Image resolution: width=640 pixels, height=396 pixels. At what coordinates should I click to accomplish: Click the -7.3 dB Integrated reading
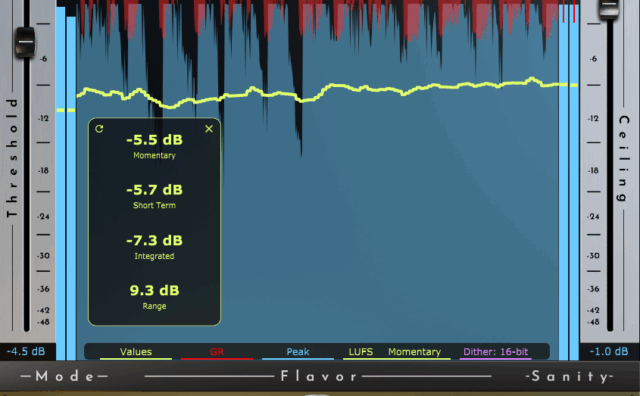pos(154,240)
